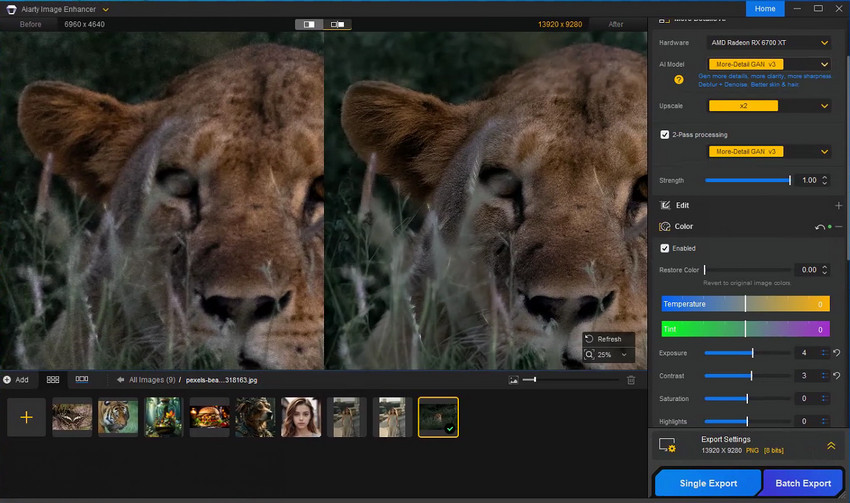Reset the Contrast value
The width and height of the screenshot is (850, 503).
(x=837, y=376)
